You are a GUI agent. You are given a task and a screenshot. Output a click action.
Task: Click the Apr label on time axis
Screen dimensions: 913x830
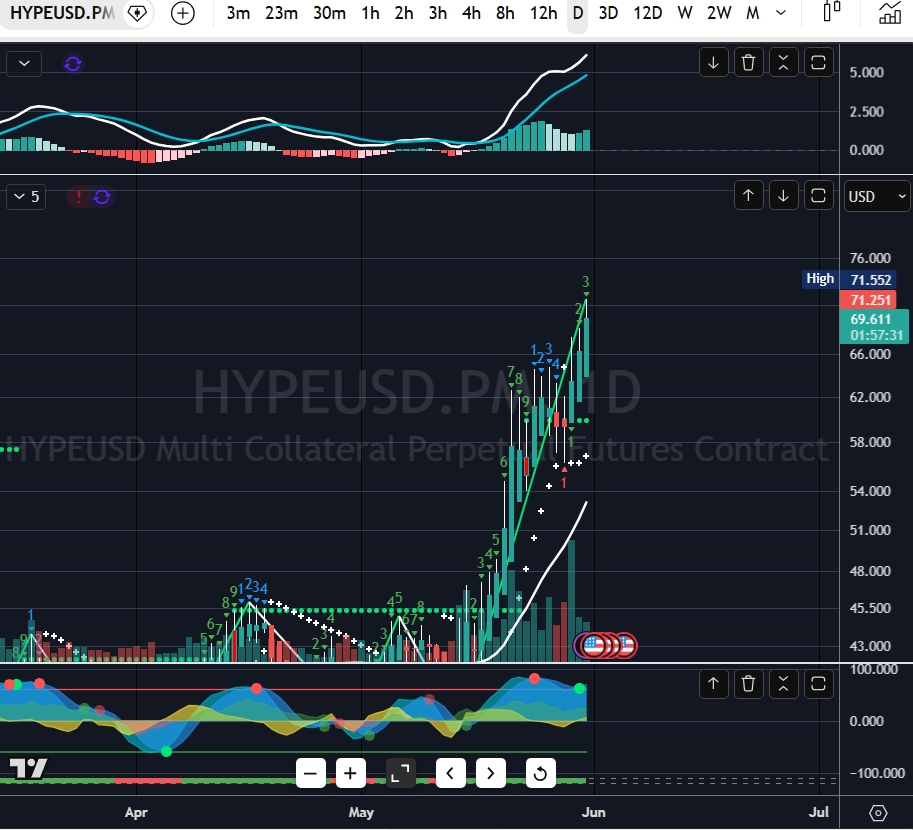pos(136,813)
